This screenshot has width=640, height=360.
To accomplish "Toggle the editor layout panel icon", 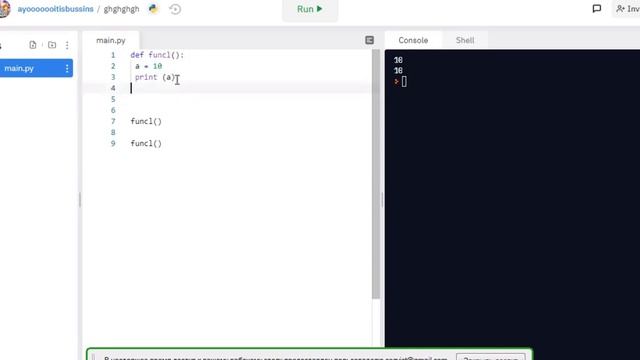I will click(x=369, y=40).
